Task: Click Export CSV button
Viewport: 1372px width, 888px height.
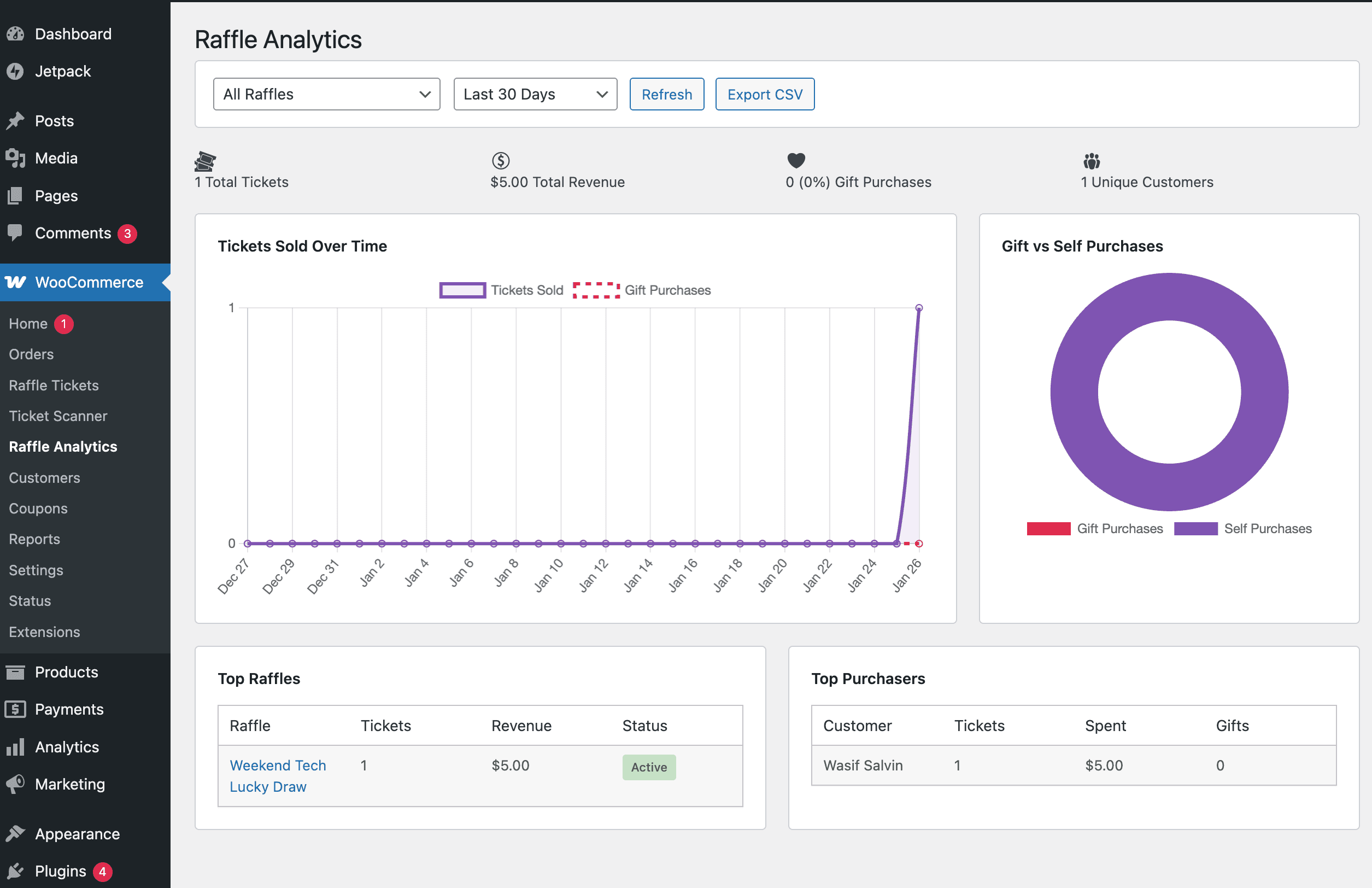Action: (764, 94)
